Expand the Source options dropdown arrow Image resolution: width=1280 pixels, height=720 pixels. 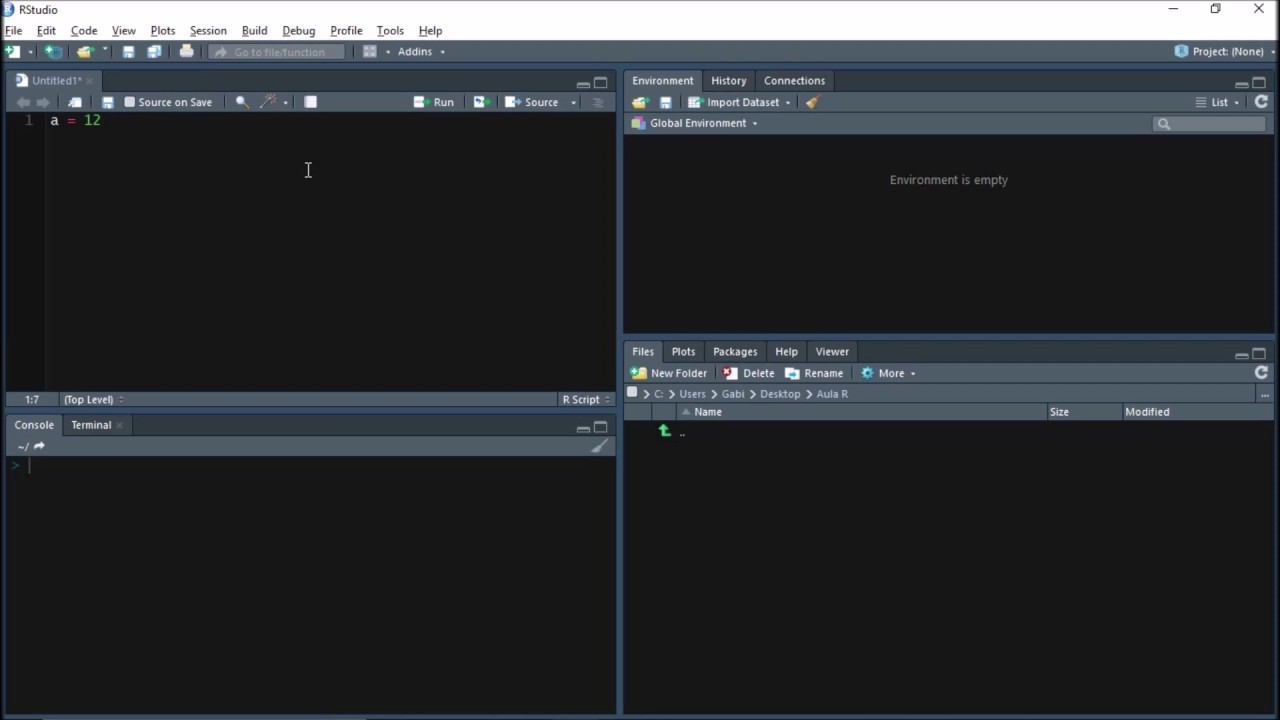[574, 103]
